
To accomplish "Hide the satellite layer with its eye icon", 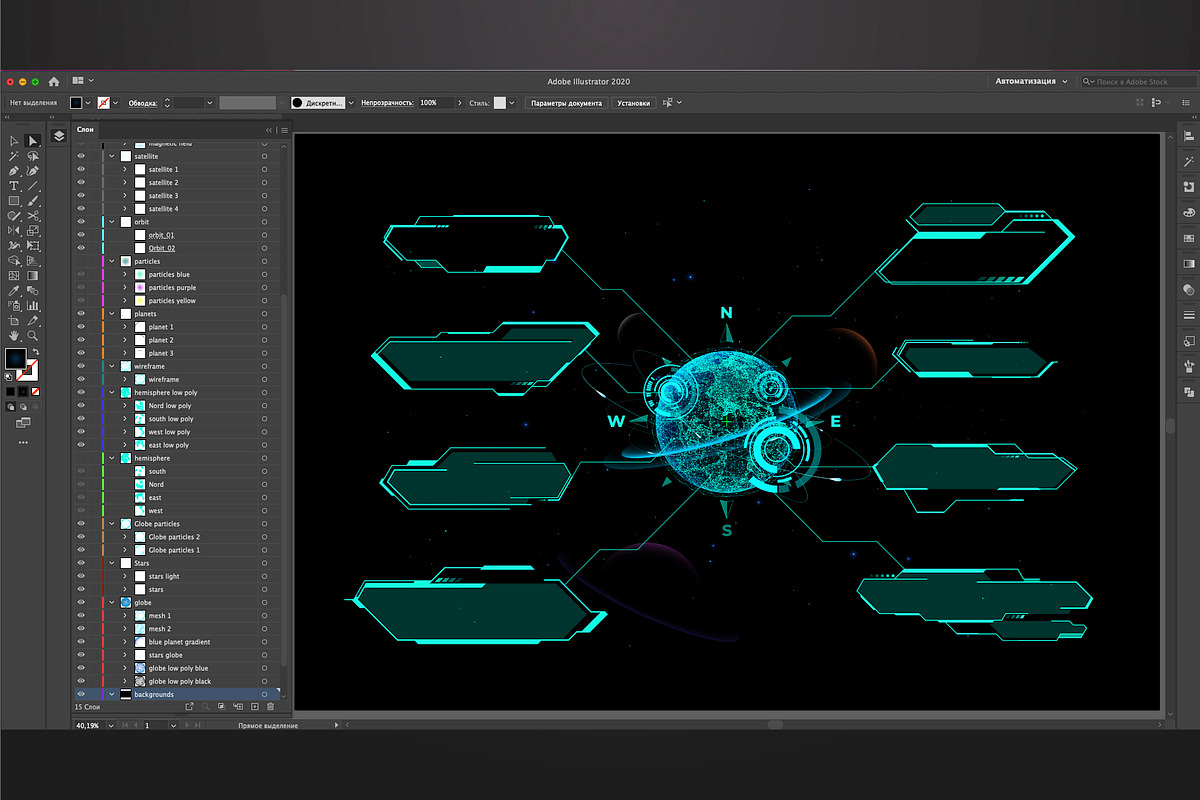I will click(x=81, y=156).
